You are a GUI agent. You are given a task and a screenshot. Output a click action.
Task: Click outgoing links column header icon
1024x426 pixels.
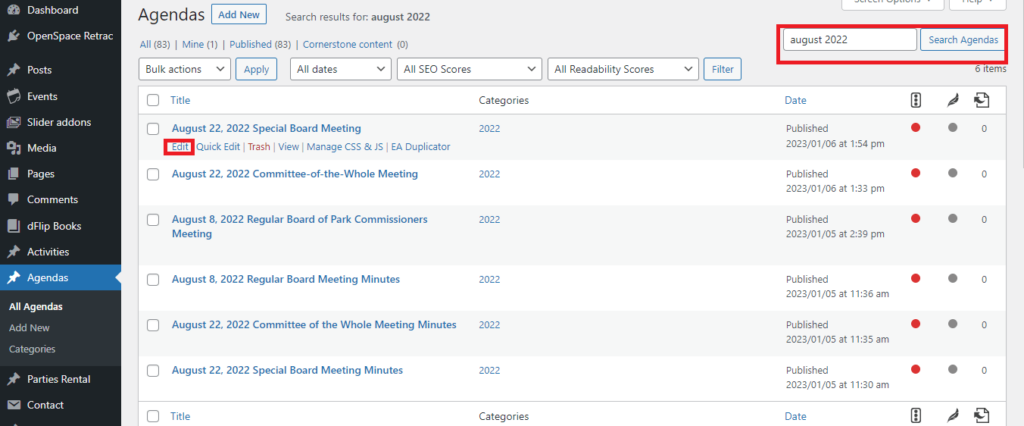pyautogui.click(x=981, y=100)
